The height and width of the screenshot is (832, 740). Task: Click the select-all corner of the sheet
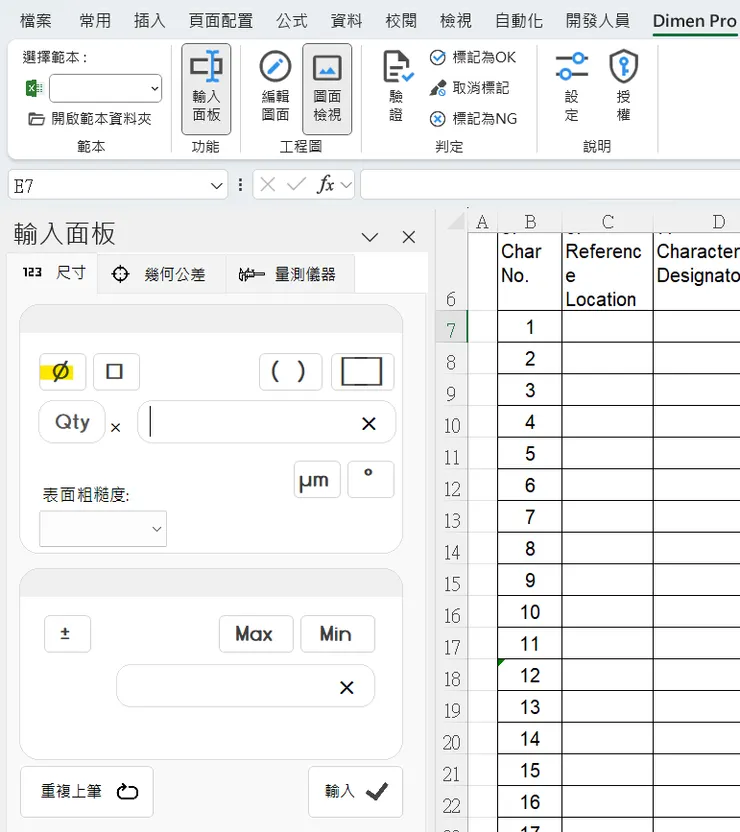click(x=456, y=221)
